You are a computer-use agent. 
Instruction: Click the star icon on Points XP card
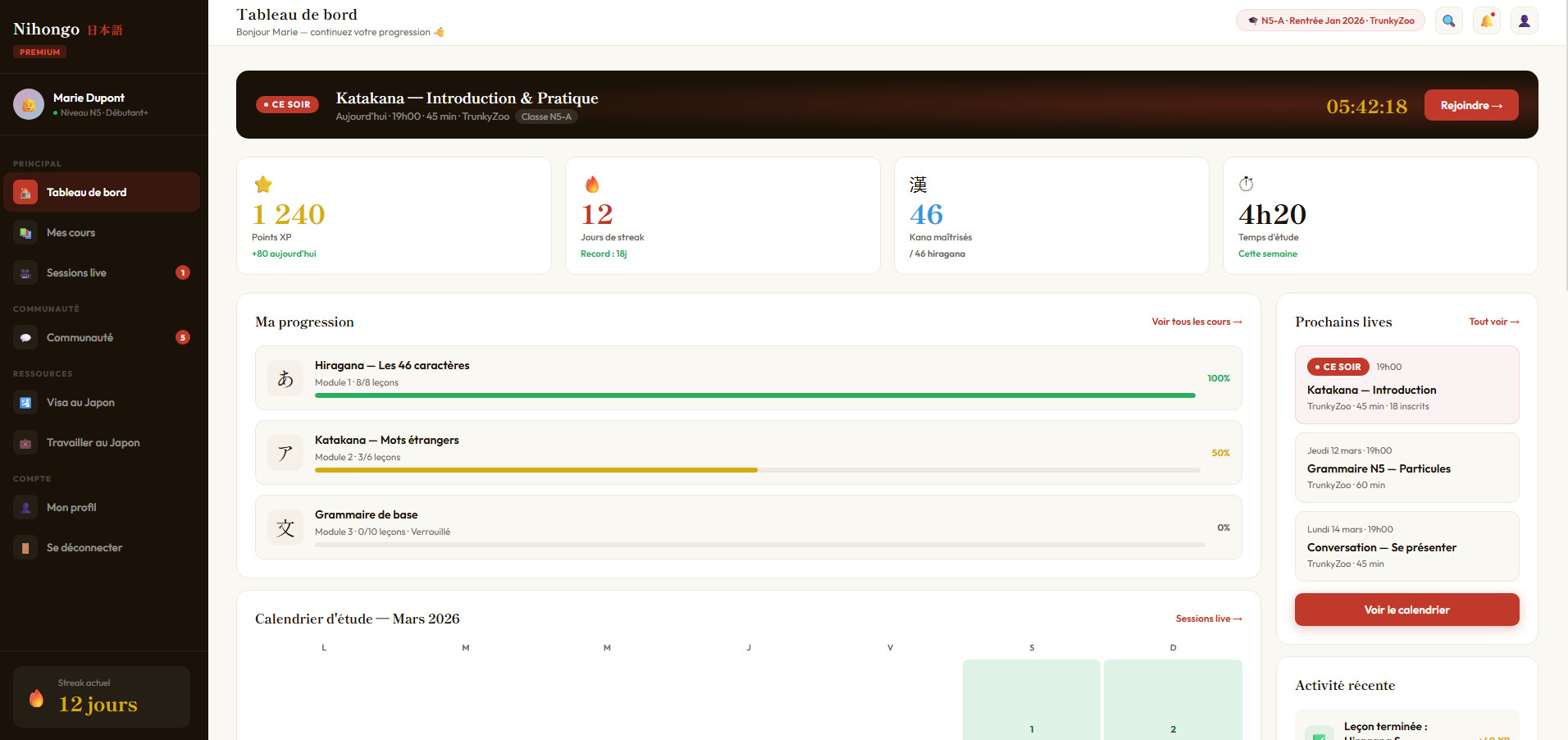pos(263,184)
